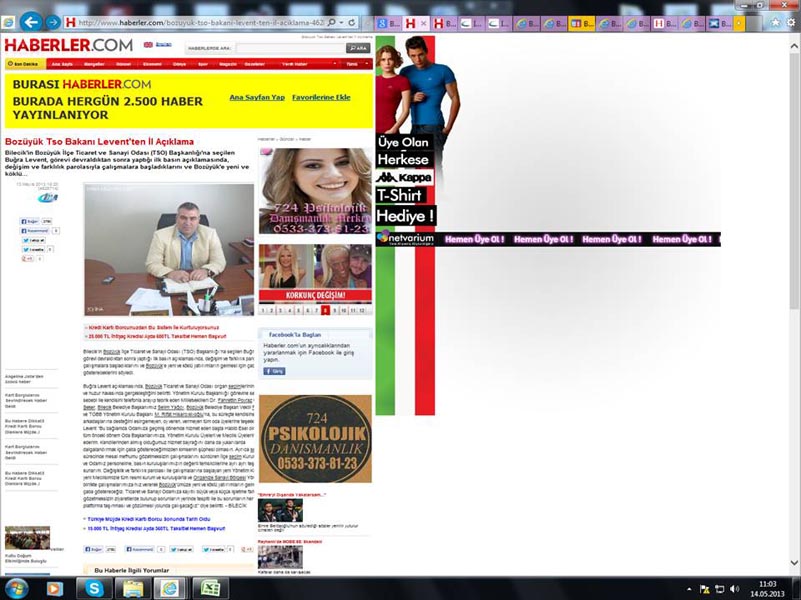Refresh the page with the reload icon
Viewport: 801px width, 600px height.
(351, 22)
